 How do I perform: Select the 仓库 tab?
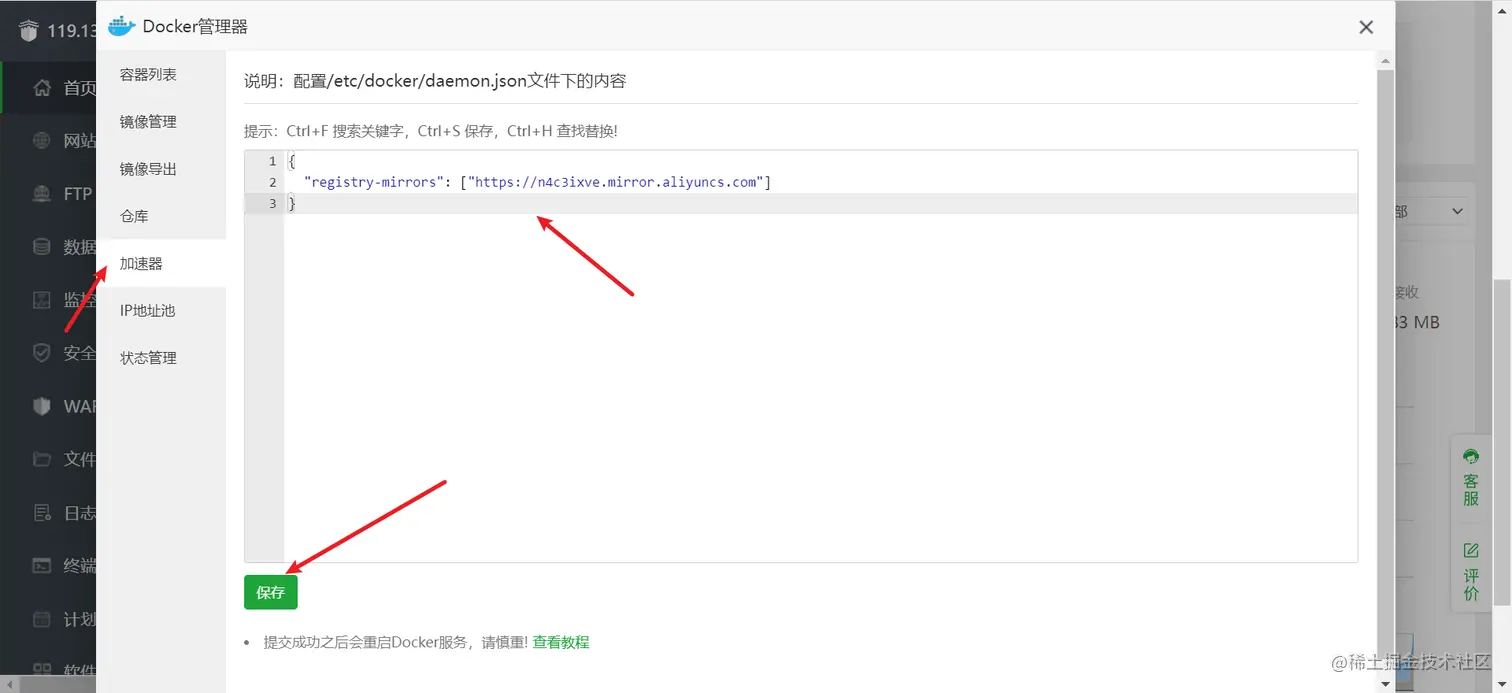pos(134,216)
